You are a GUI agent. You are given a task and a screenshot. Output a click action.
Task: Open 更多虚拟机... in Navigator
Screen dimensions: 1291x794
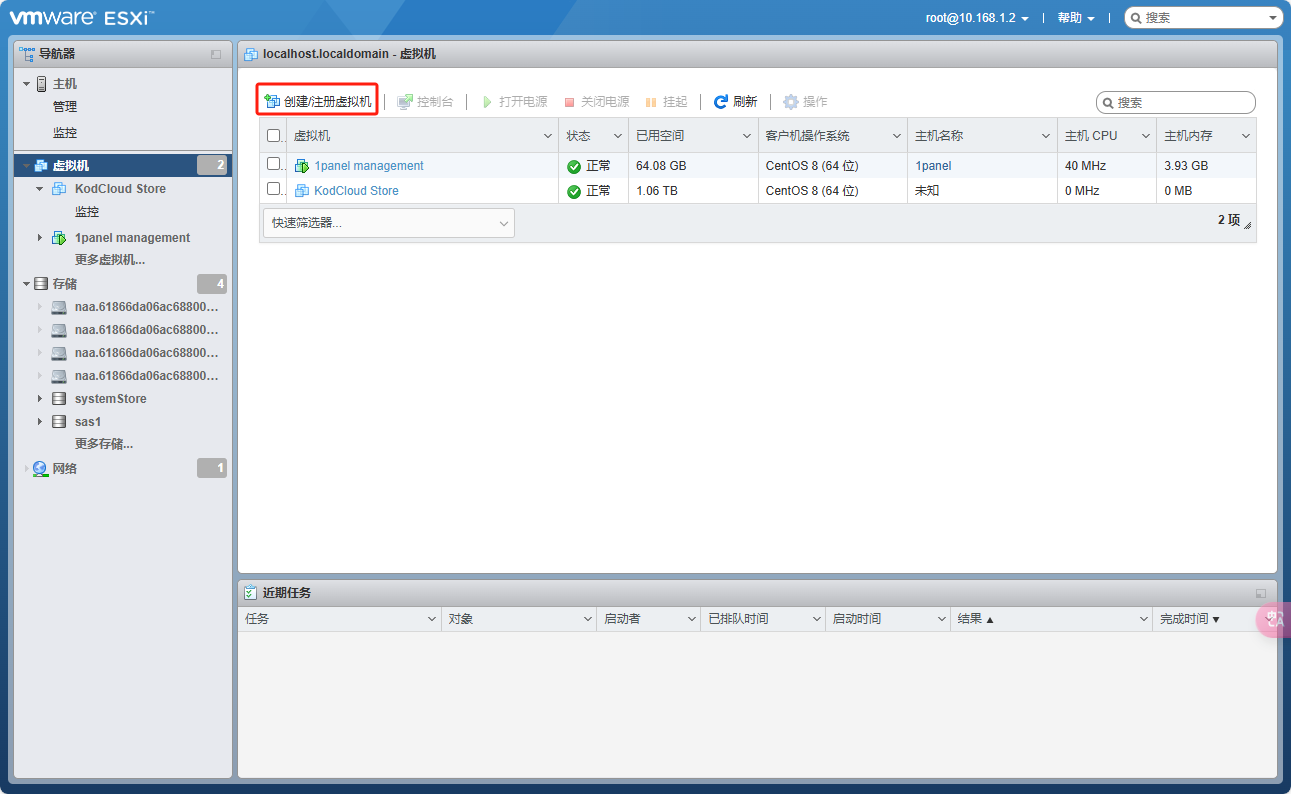[110, 260]
